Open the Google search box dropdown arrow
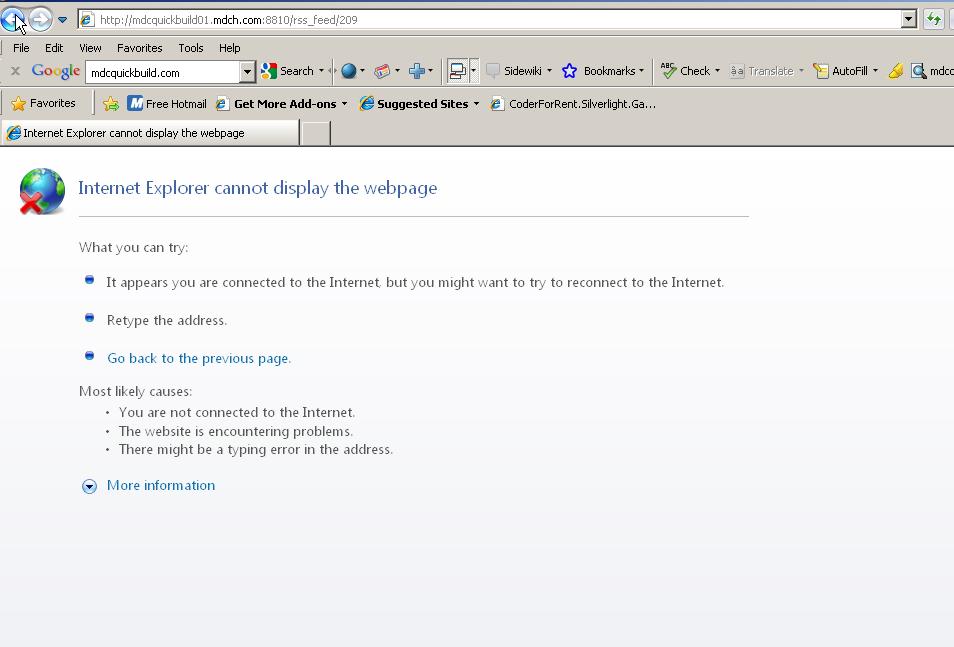This screenshot has height=647, width=954. (x=247, y=72)
